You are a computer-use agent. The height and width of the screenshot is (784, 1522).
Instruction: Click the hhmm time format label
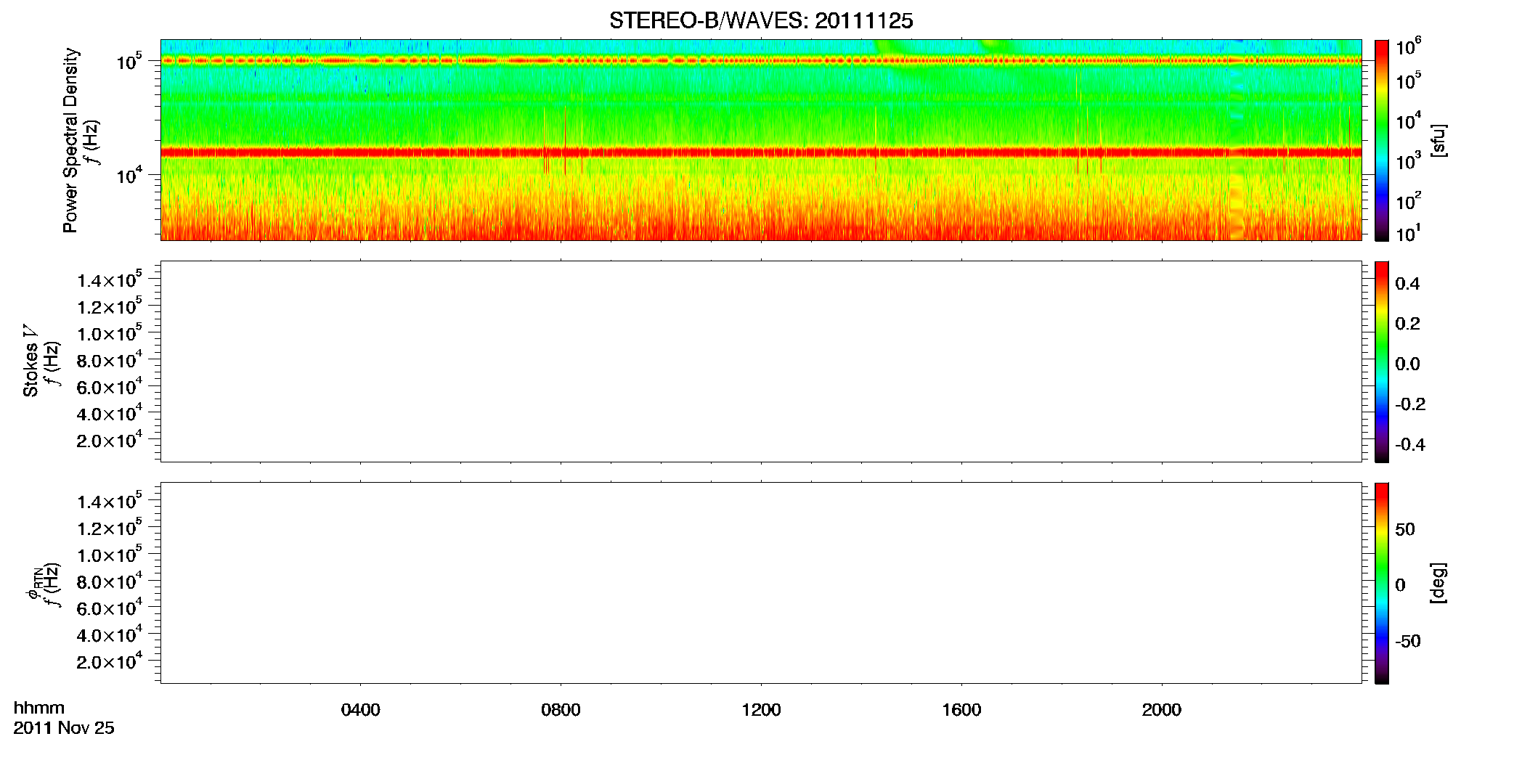tap(39, 708)
